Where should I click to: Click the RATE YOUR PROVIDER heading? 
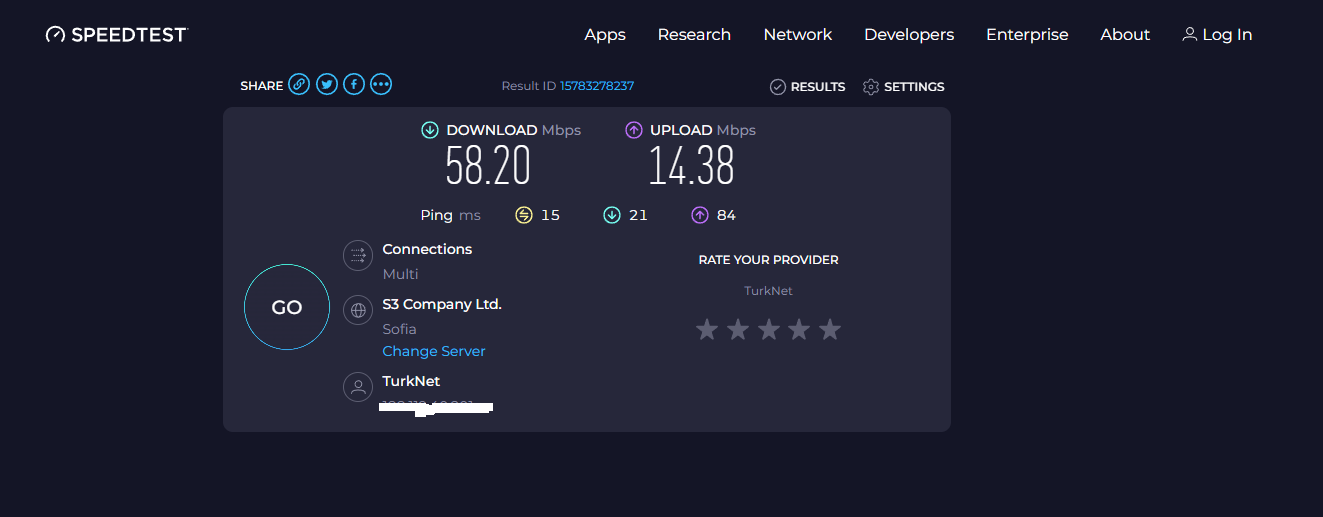pyautogui.click(x=768, y=260)
